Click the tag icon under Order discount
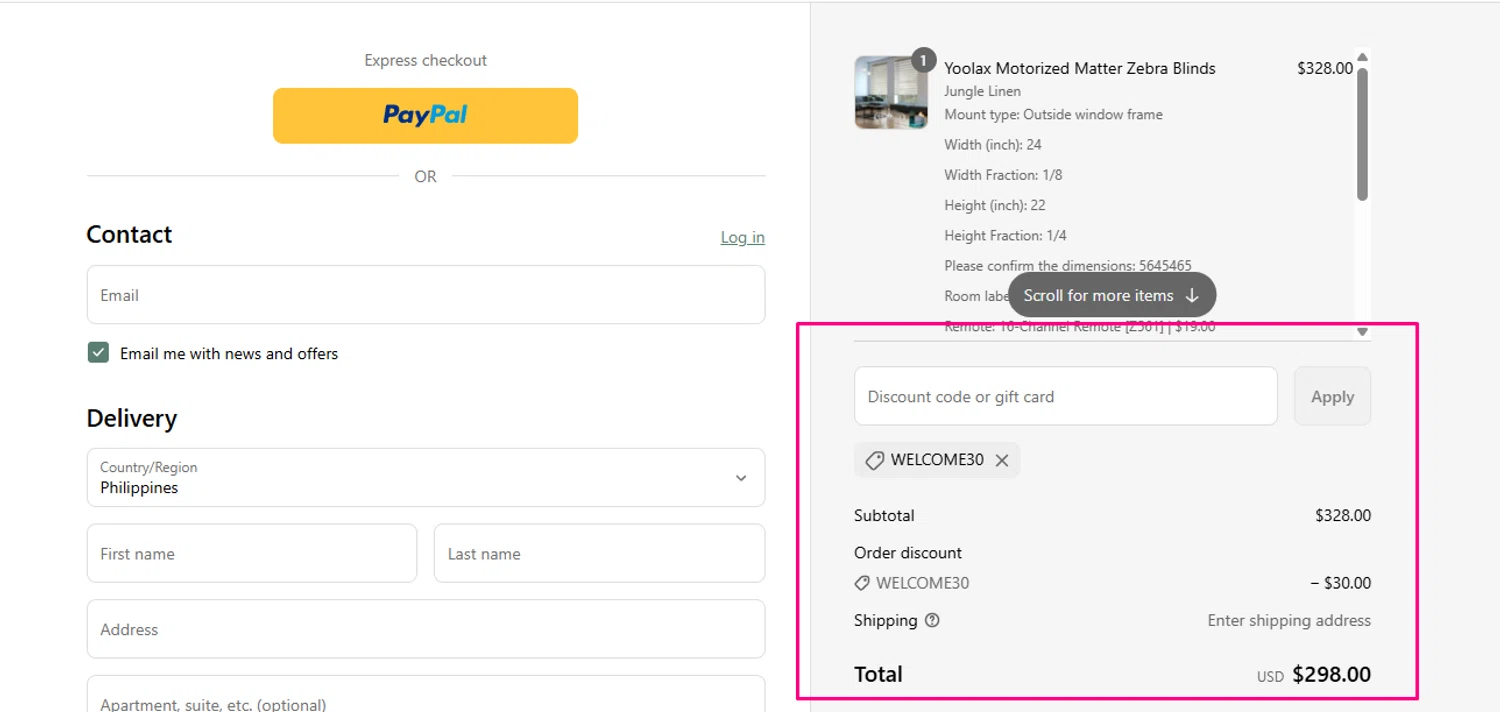 click(x=862, y=583)
